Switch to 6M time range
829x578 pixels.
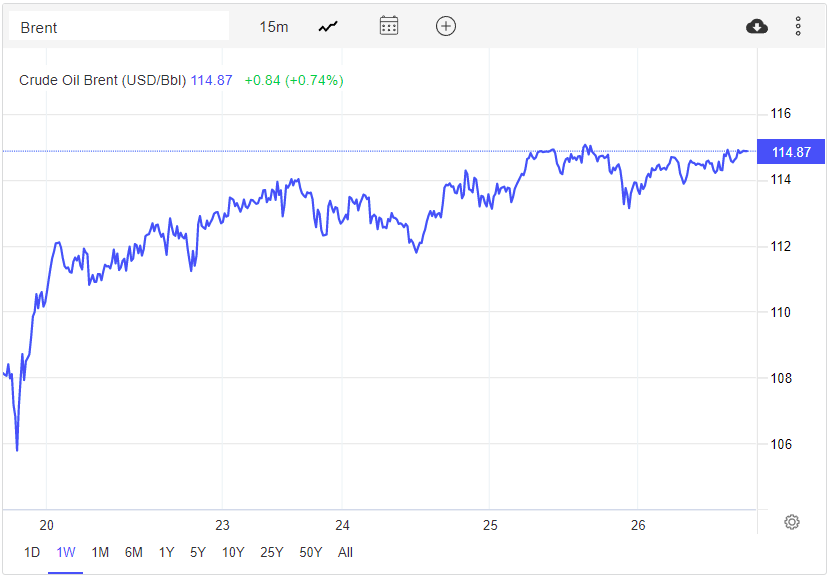pyautogui.click(x=133, y=552)
